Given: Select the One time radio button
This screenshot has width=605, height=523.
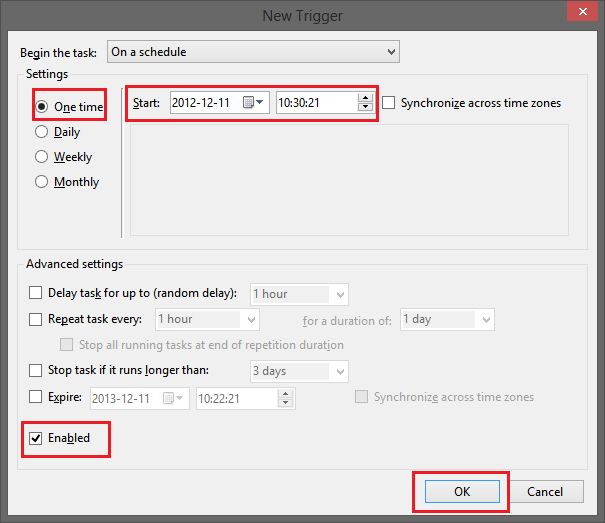Looking at the screenshot, I should pyautogui.click(x=42, y=106).
